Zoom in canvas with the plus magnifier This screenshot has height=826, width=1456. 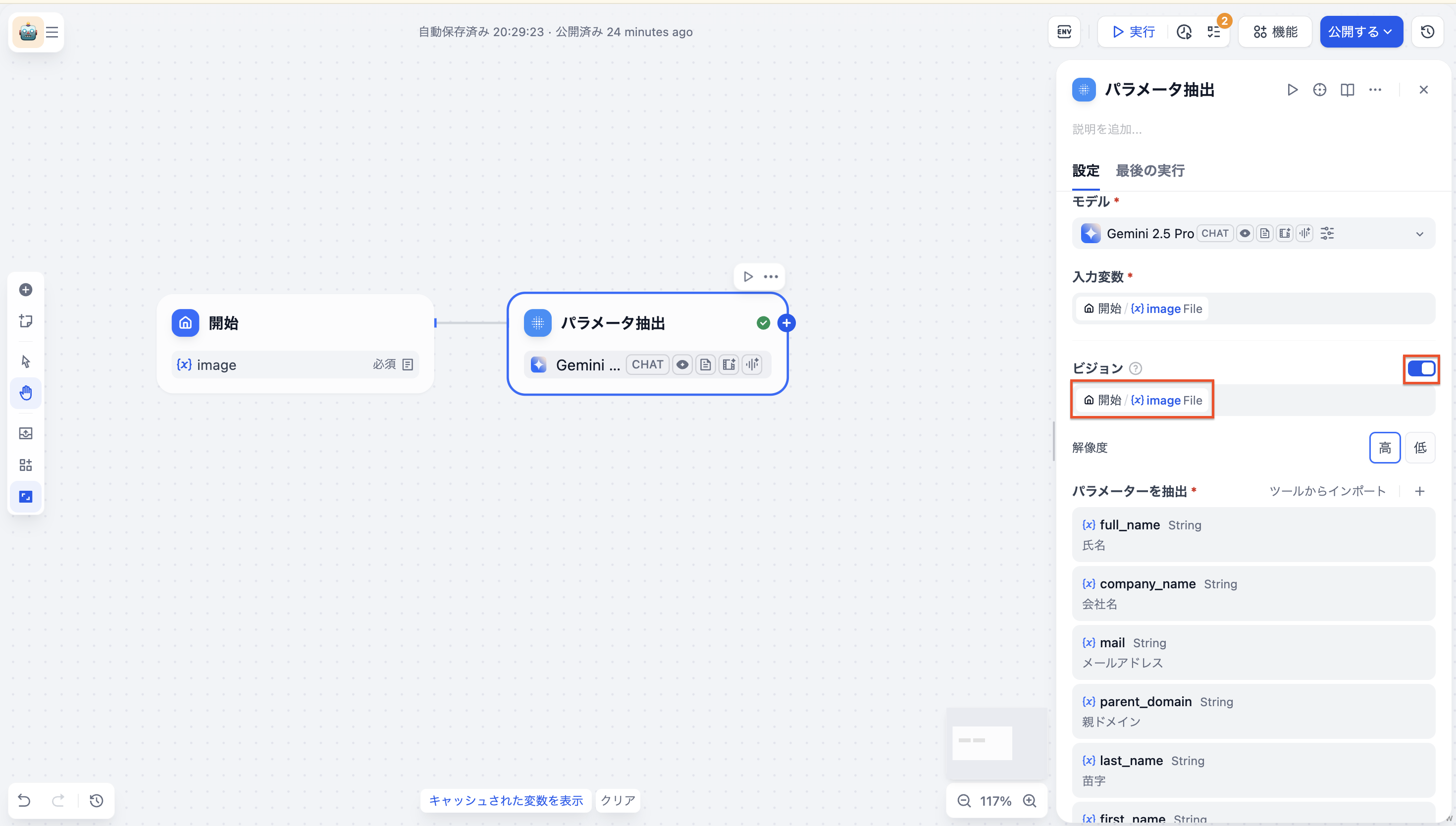pos(1030,801)
